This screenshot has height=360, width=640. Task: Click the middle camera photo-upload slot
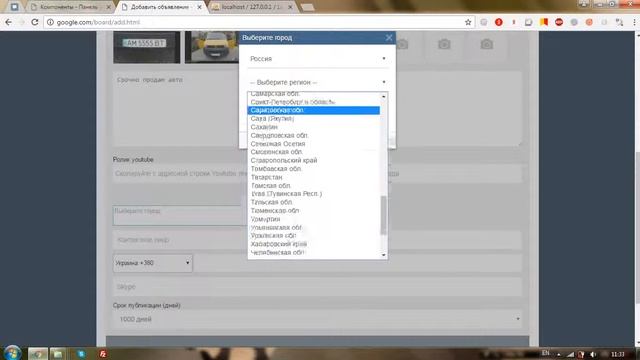click(x=444, y=44)
